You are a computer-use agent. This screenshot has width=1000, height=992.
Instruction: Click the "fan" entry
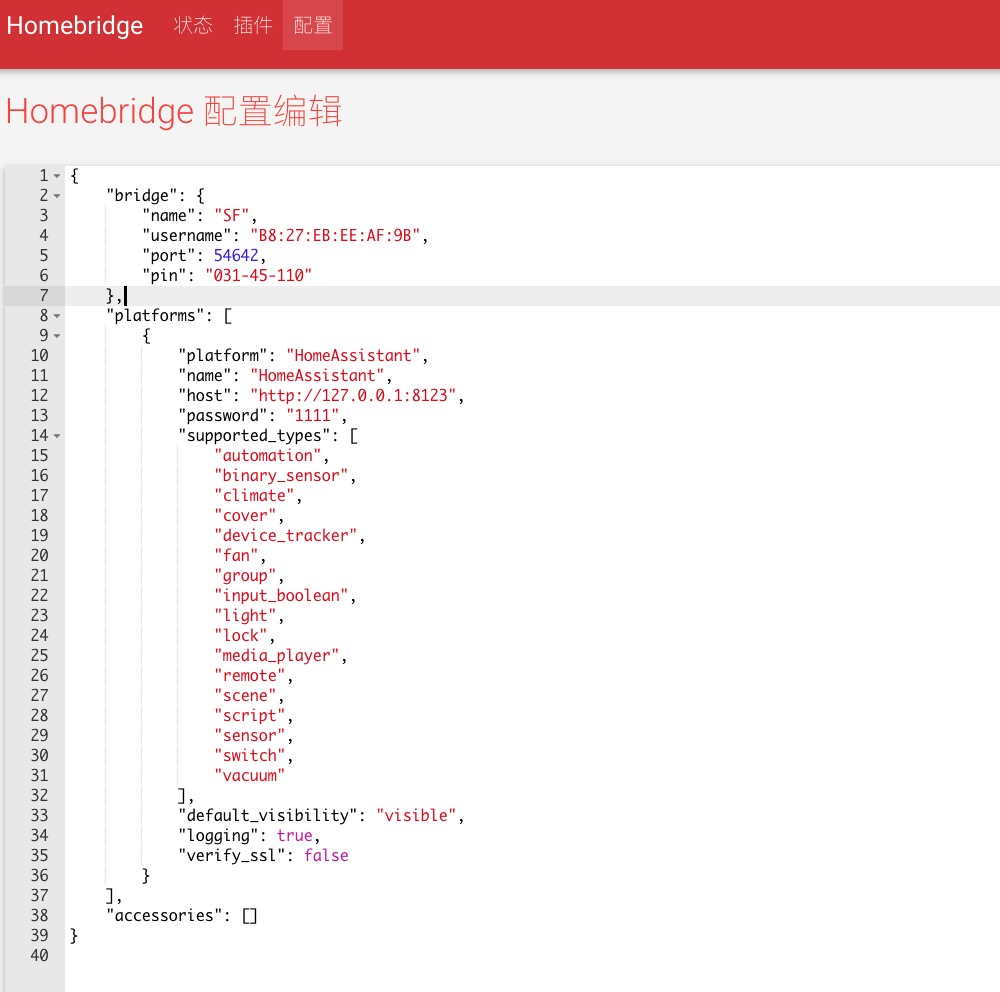(236, 556)
